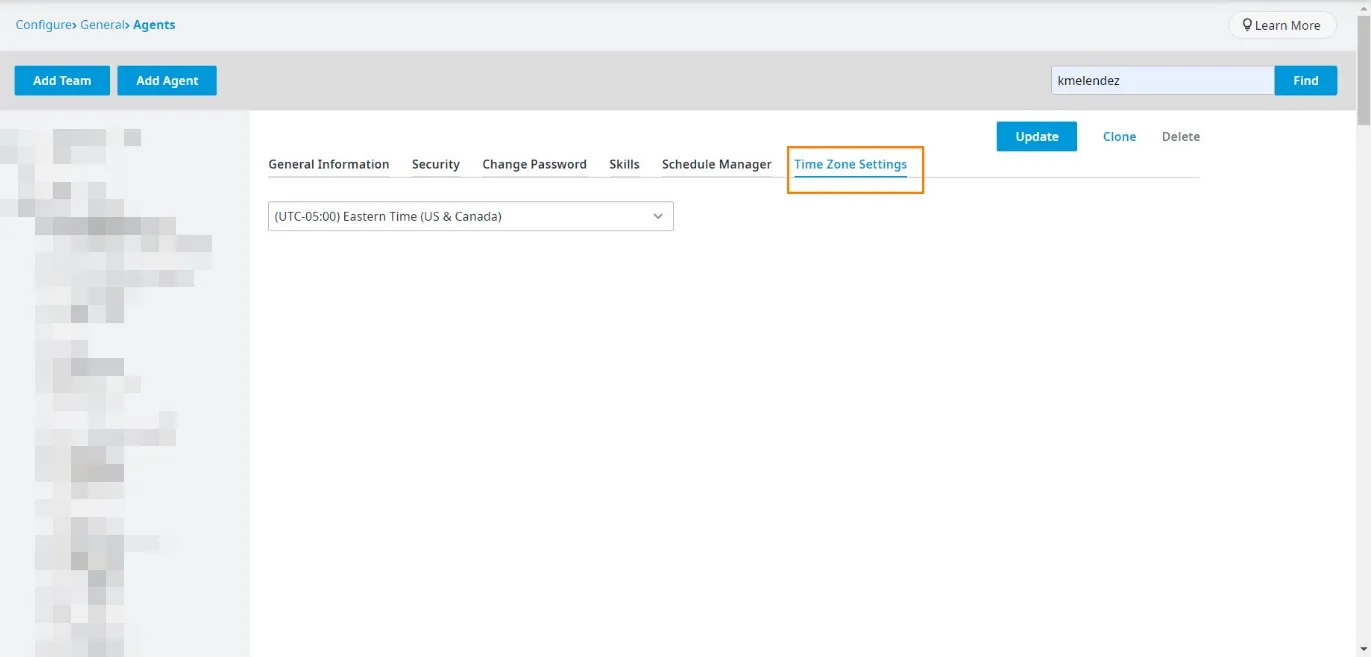
Task: Click the lightbulb icon in Learn More
Action: [x=1247, y=26]
